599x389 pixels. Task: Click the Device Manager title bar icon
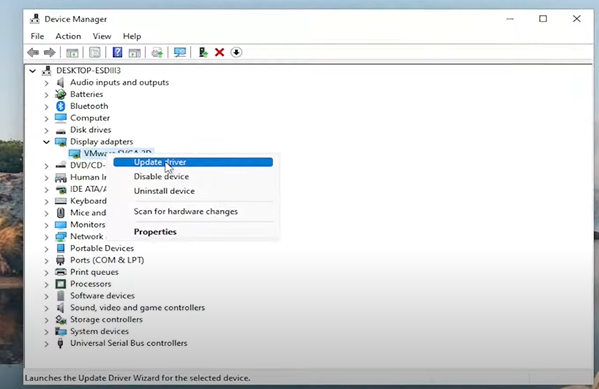tap(35, 19)
